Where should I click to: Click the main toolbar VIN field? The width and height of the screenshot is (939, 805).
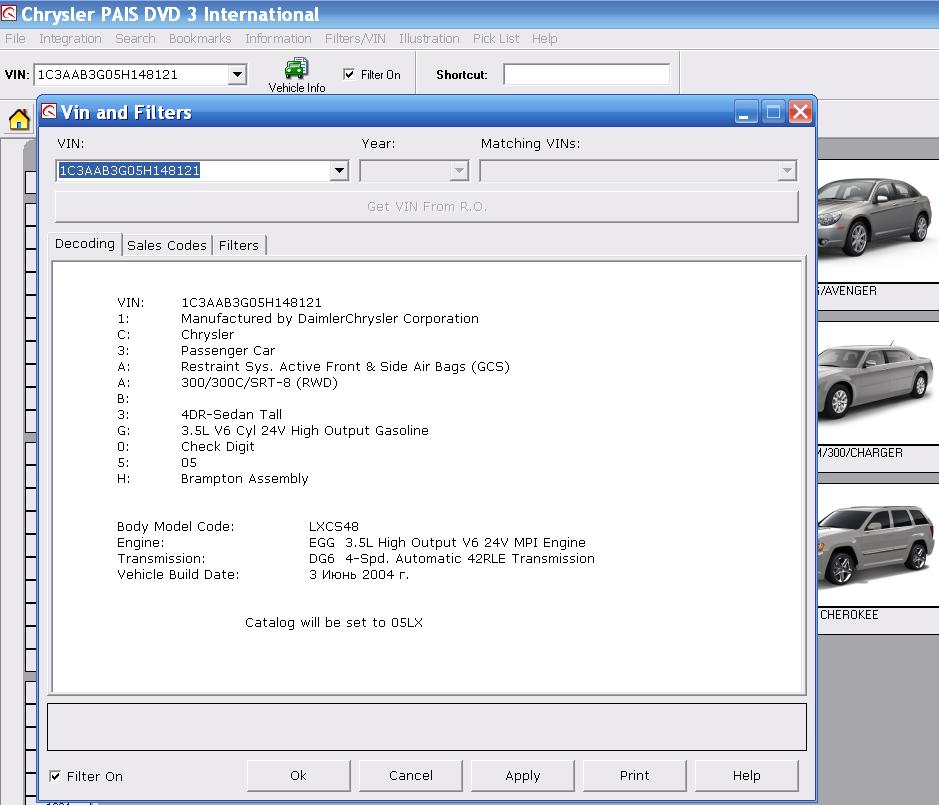pyautogui.click(x=132, y=74)
